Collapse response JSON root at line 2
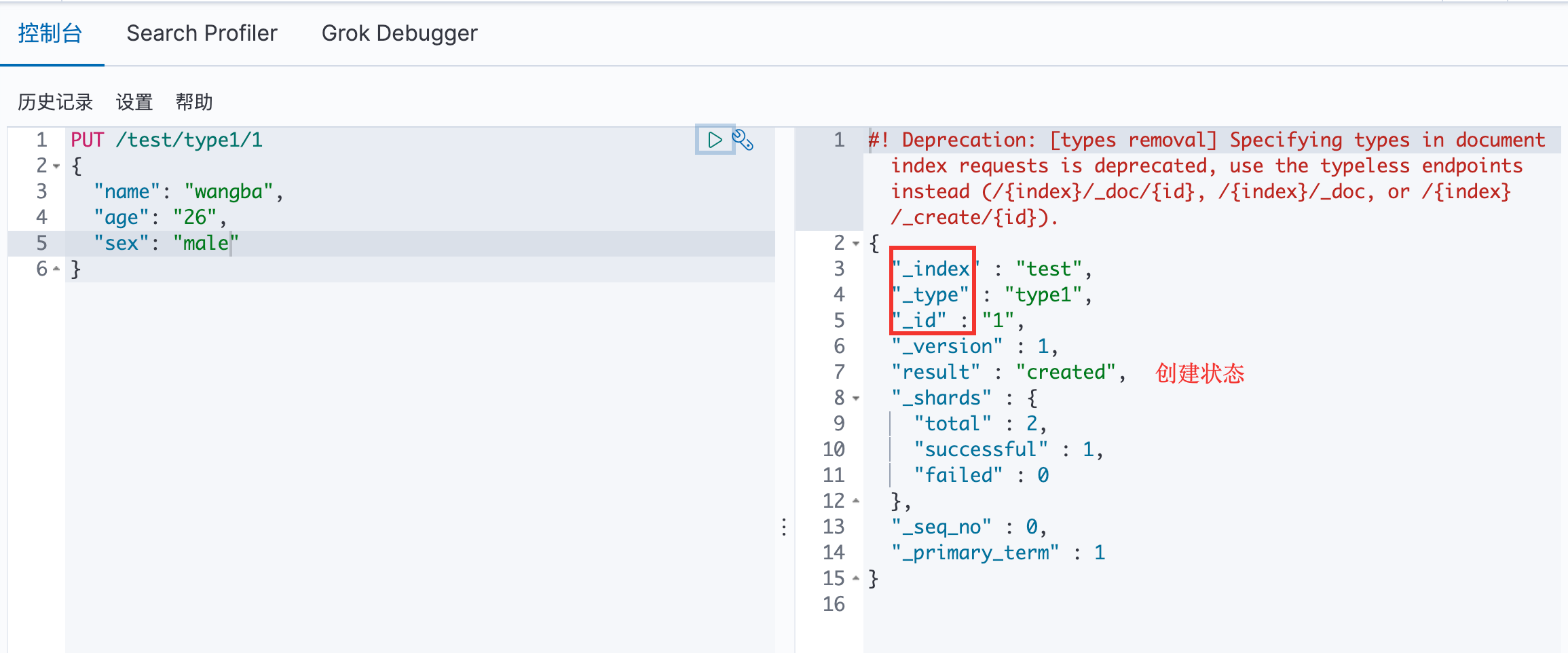Viewport: 1568px width, 653px height. 856,243
